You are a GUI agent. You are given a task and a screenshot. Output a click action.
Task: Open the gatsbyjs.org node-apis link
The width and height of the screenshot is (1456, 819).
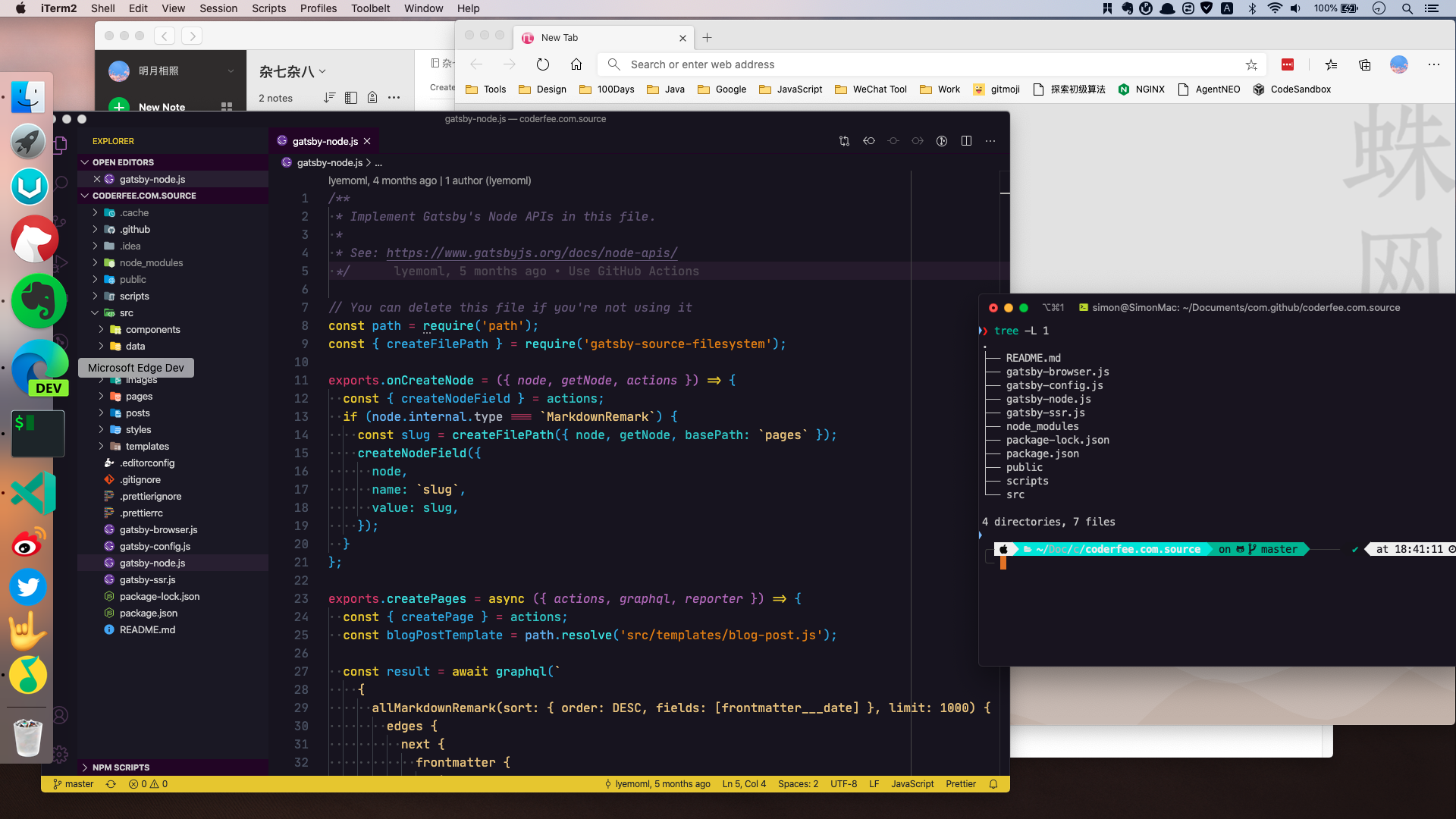[x=532, y=253]
